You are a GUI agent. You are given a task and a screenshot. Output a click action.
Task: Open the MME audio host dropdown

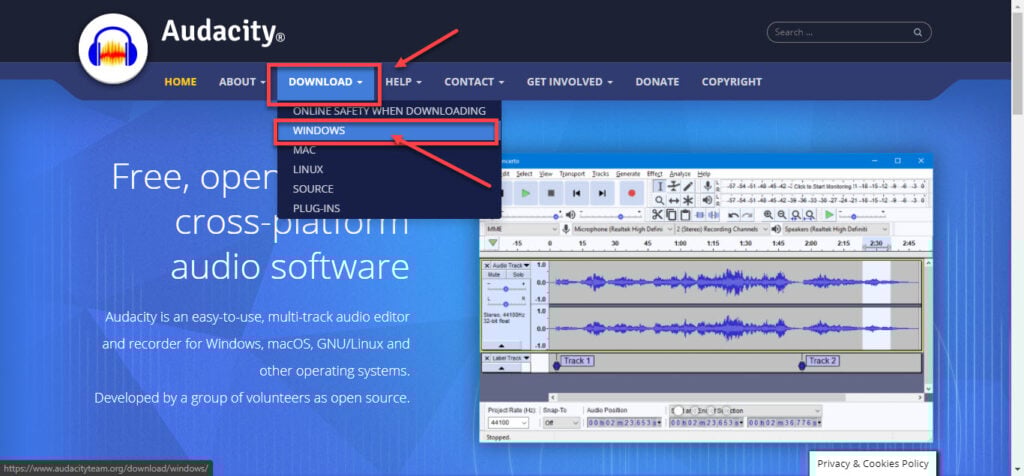coord(520,229)
